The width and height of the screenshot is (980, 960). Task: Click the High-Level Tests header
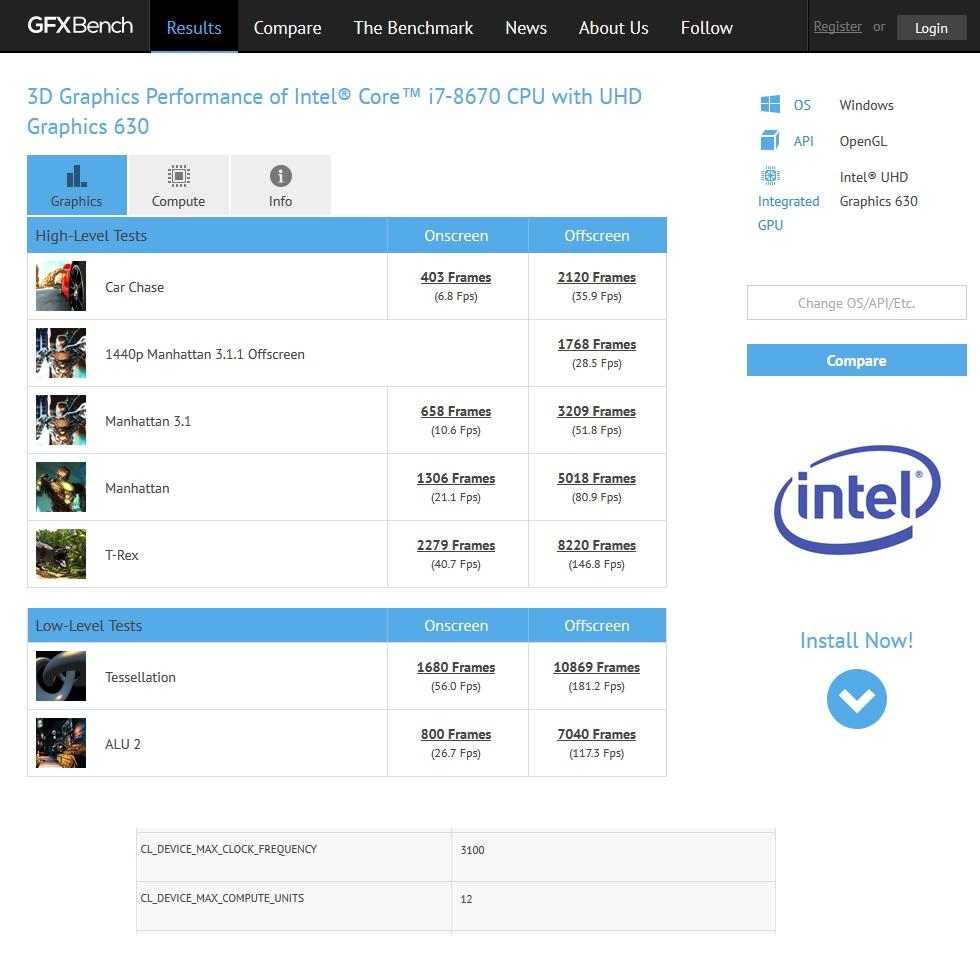(x=91, y=235)
